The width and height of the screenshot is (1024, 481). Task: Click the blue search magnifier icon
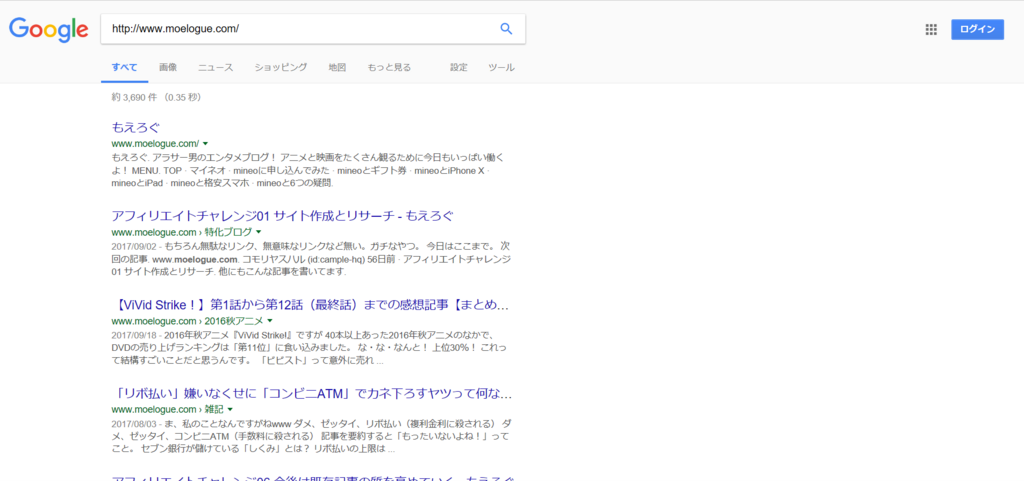pos(506,29)
